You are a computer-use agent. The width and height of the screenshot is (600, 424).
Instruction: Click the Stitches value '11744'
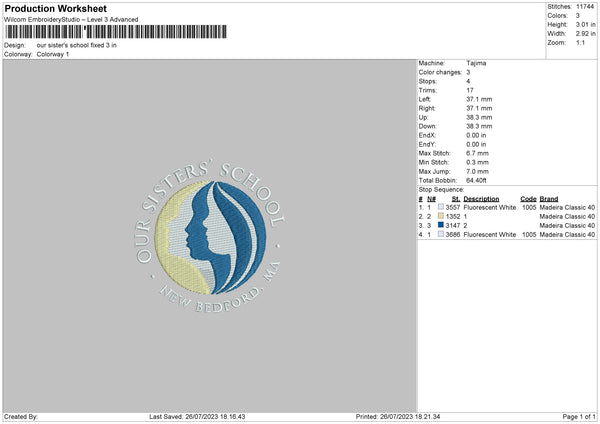[585, 7]
